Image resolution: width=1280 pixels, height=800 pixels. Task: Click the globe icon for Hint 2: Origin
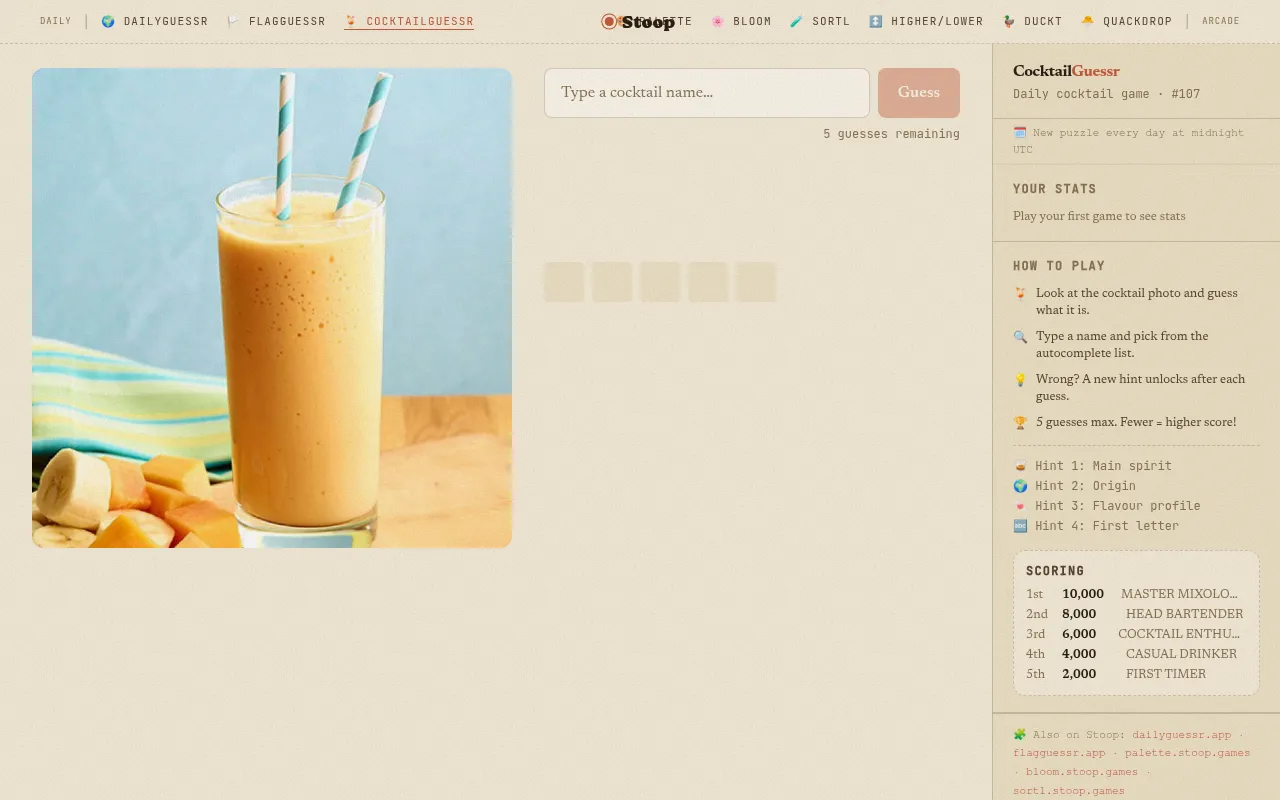(x=1020, y=486)
